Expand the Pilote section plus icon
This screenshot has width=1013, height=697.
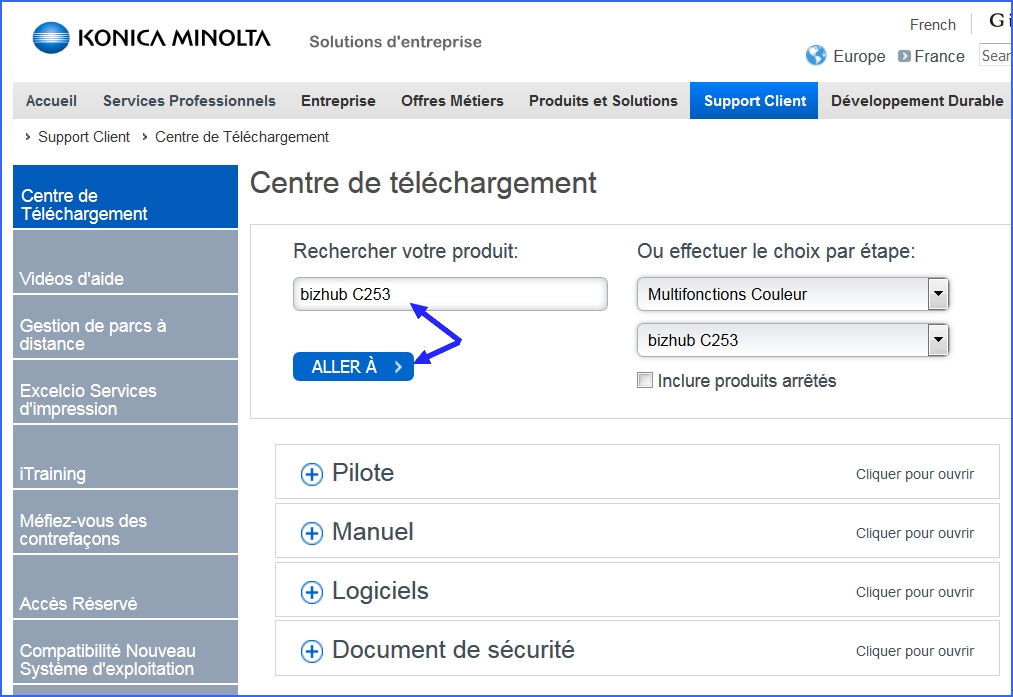(310, 473)
